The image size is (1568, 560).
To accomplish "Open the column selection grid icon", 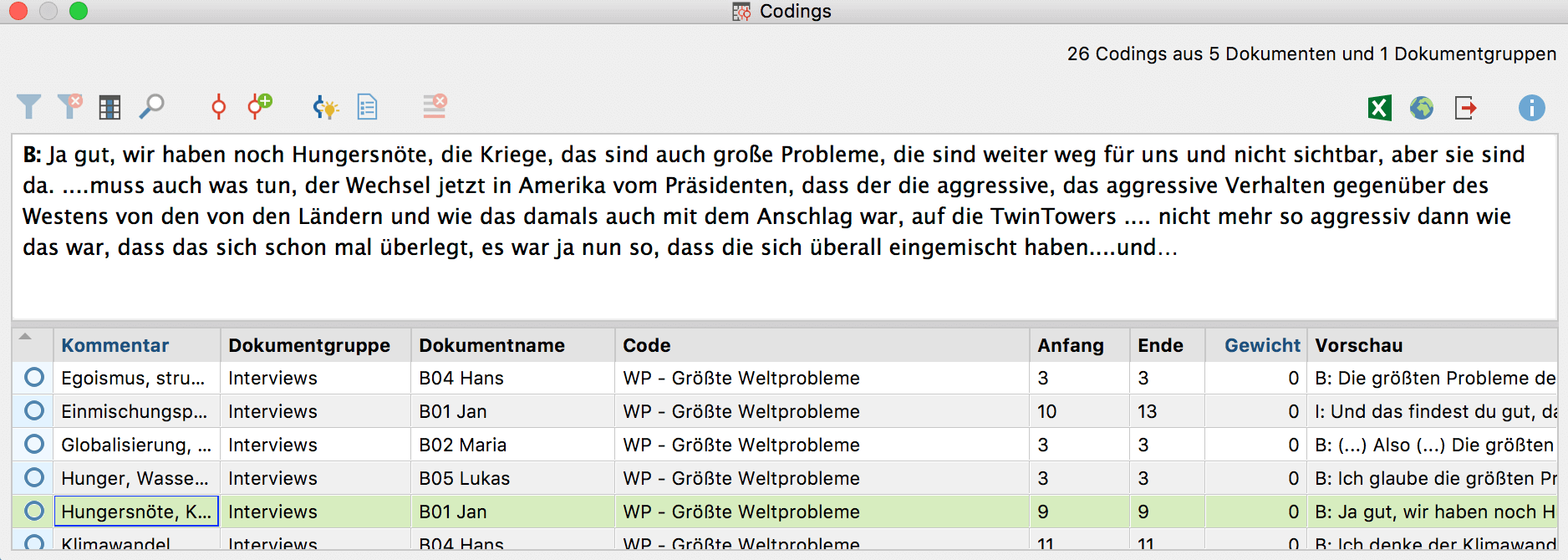I will (109, 107).
